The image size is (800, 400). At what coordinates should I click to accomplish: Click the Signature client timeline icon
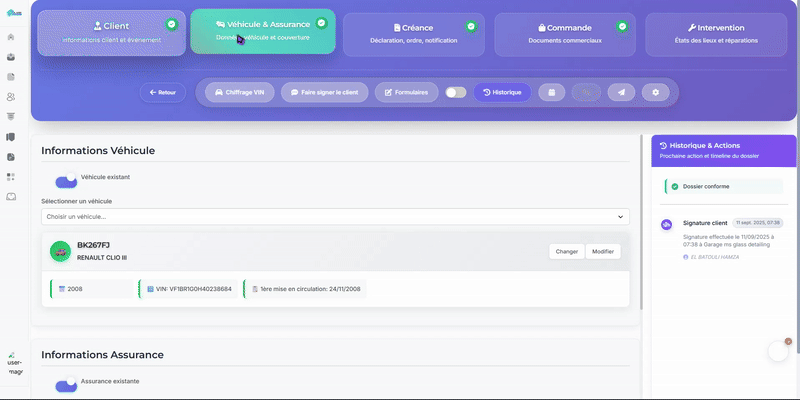[666, 225]
